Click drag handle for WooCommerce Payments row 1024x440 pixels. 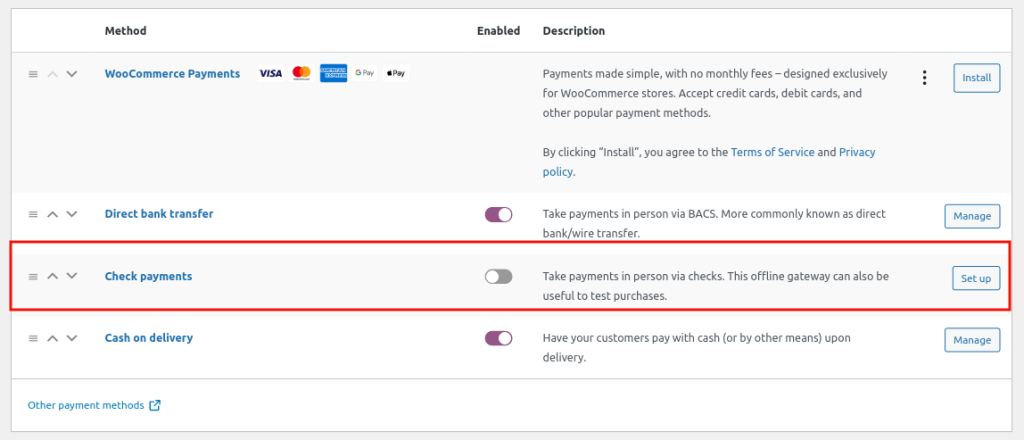pyautogui.click(x=33, y=74)
